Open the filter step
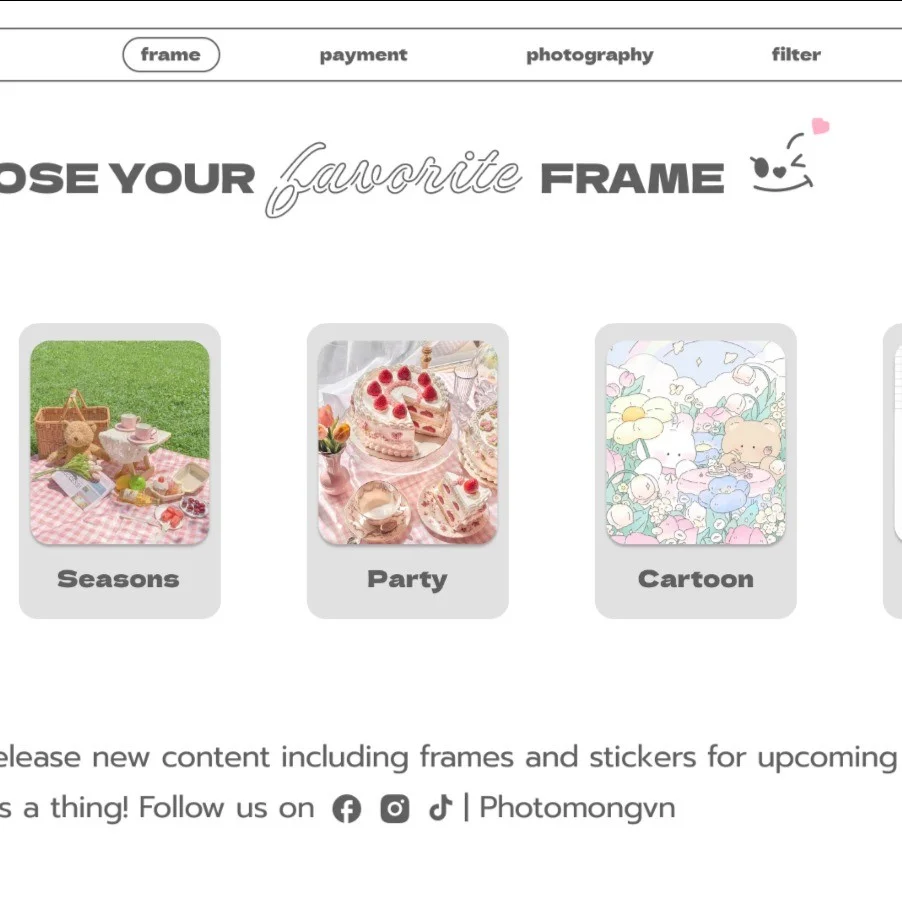Screen dimensions: 902x901 tap(796, 55)
